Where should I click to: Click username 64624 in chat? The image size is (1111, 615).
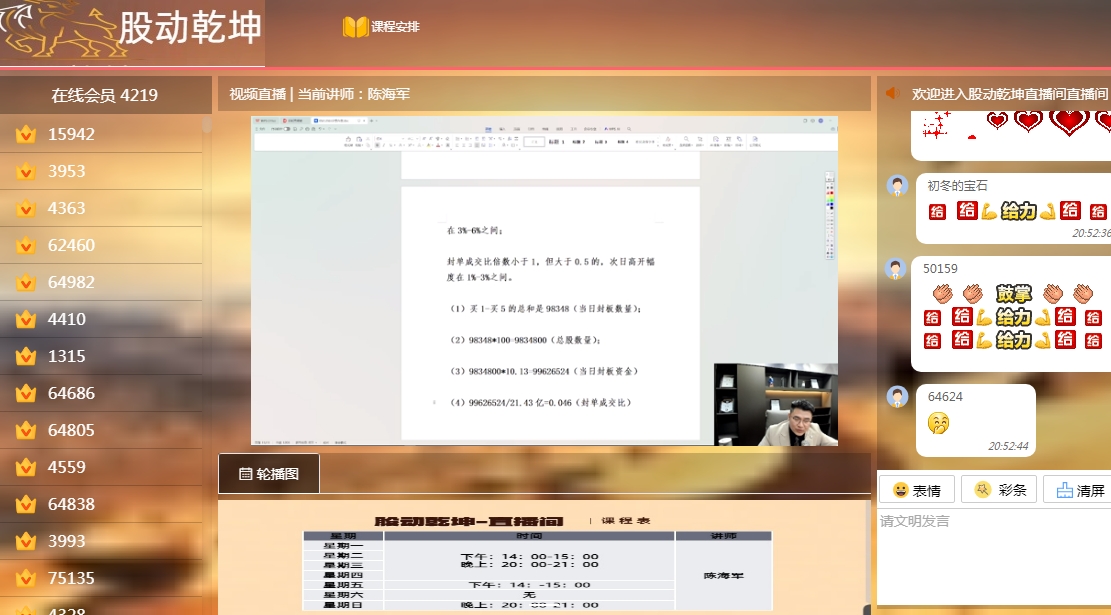[x=945, y=397]
